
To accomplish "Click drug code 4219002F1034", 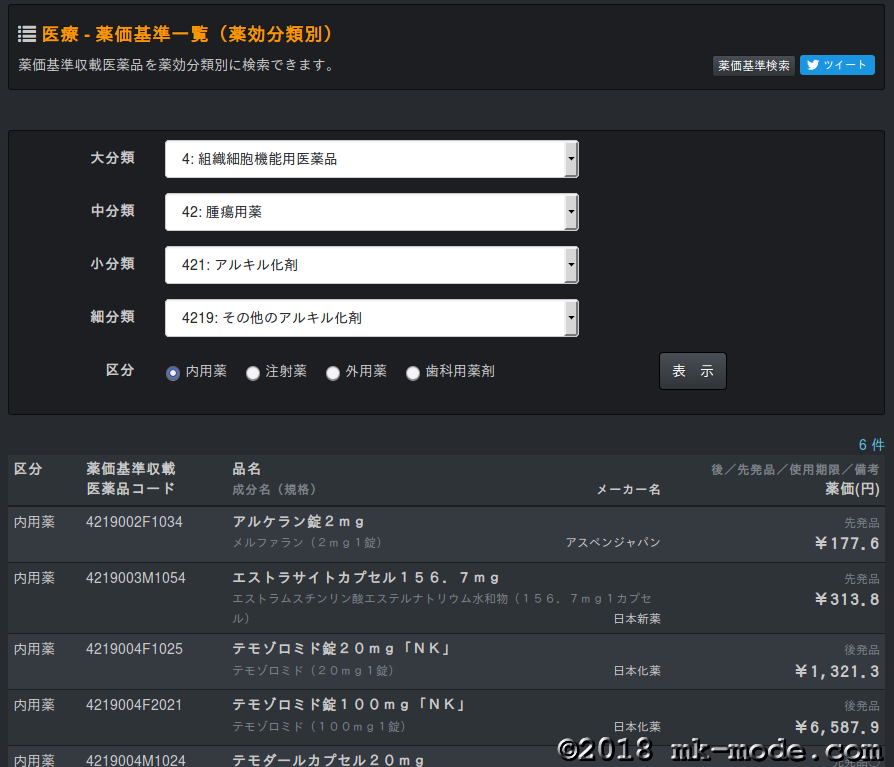I will tap(134, 522).
